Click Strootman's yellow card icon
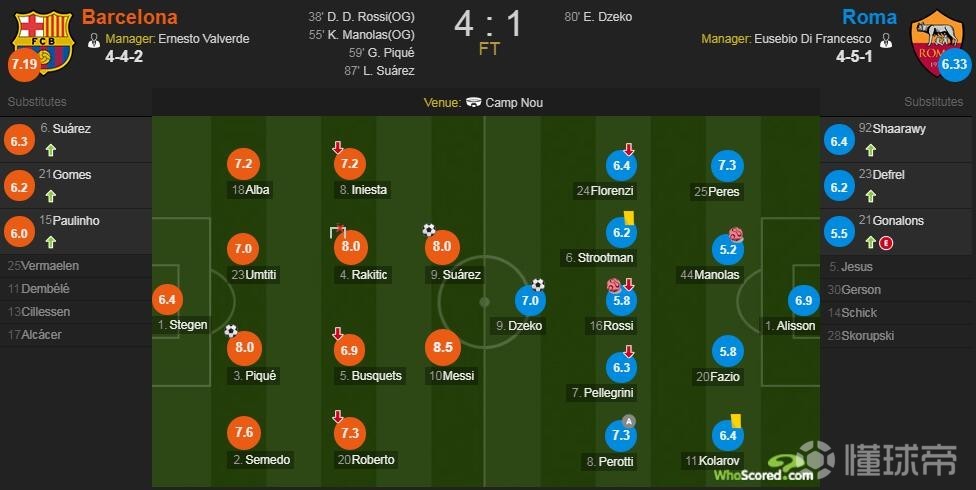 pos(627,217)
